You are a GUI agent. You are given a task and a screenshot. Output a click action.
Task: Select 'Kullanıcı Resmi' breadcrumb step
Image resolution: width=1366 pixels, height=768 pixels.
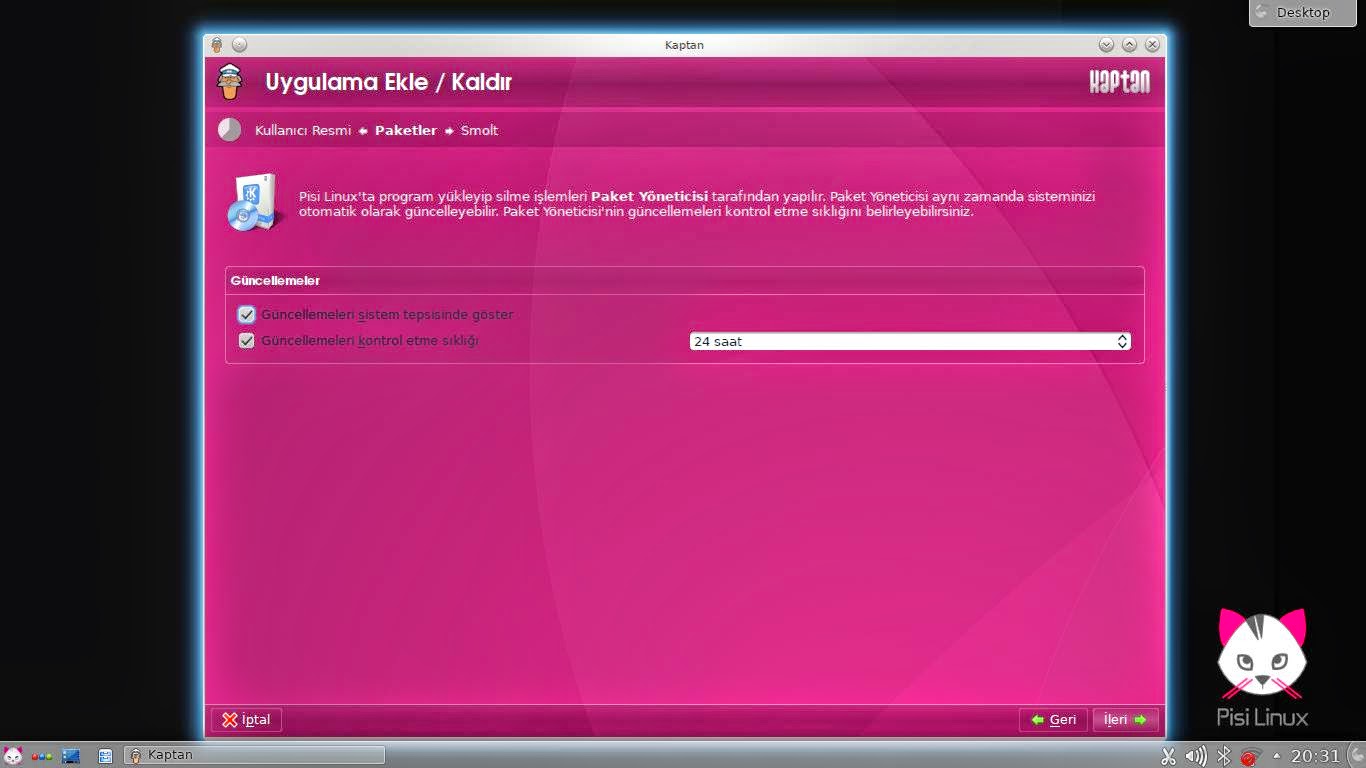(x=303, y=131)
